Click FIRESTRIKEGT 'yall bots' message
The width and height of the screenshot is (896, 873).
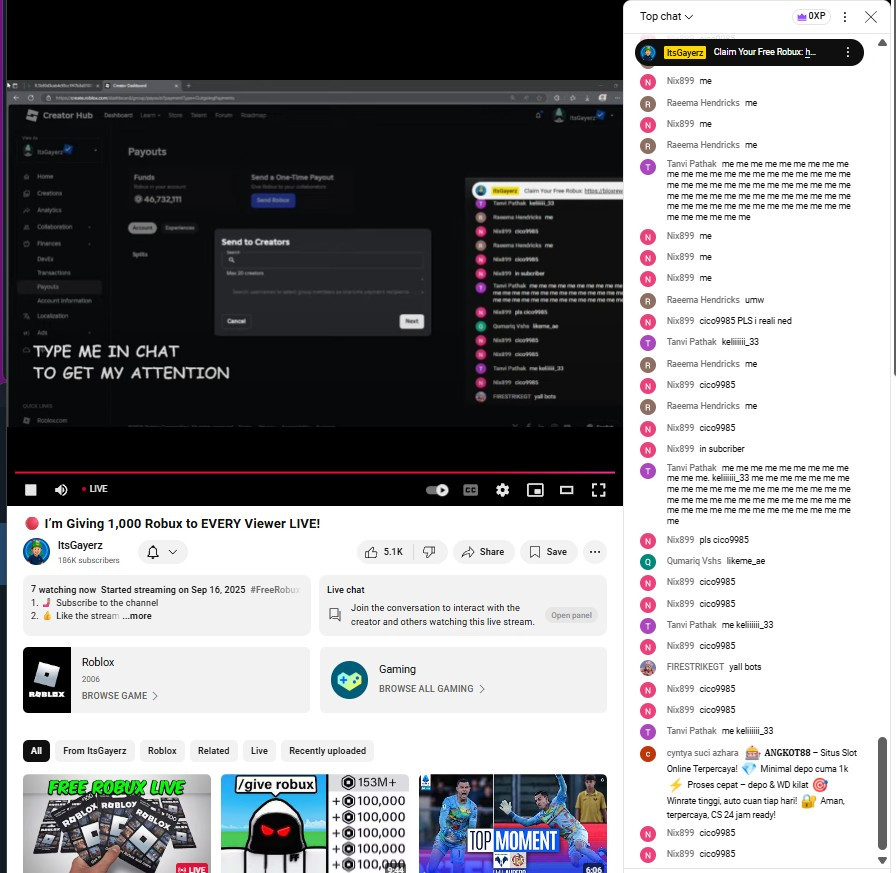coord(745,667)
